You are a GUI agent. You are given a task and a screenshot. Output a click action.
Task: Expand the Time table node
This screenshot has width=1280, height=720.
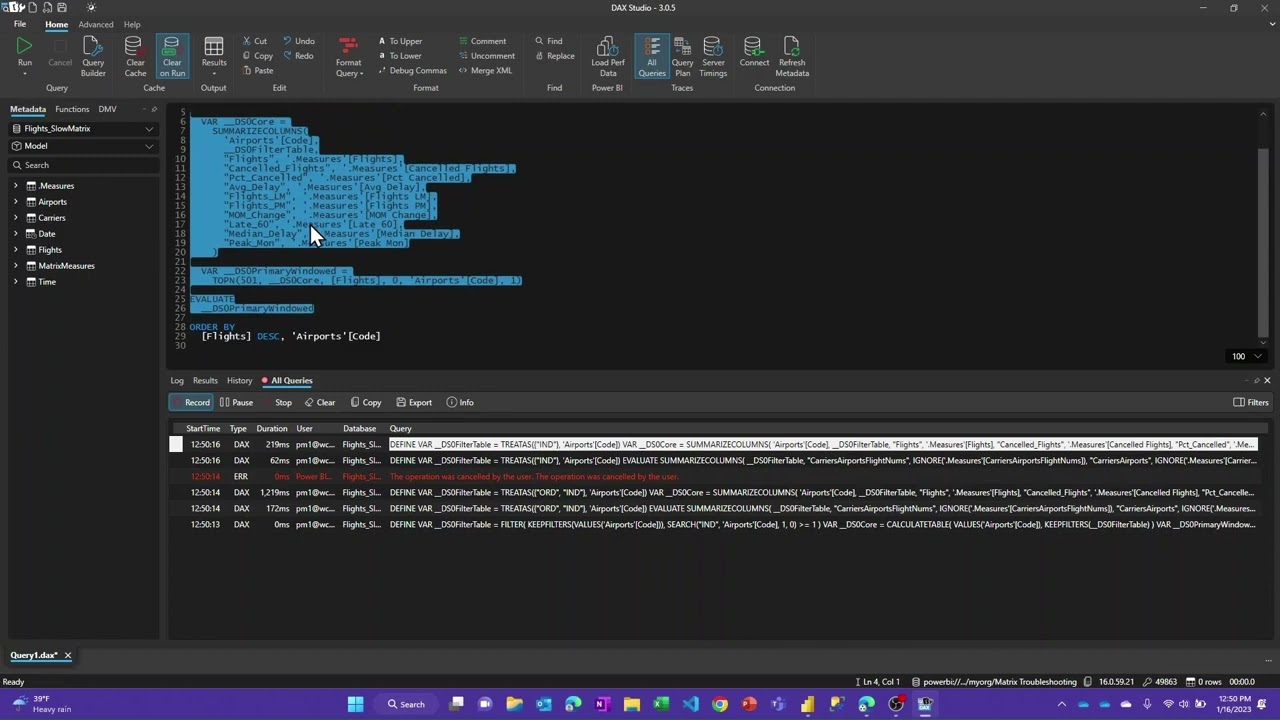15,282
